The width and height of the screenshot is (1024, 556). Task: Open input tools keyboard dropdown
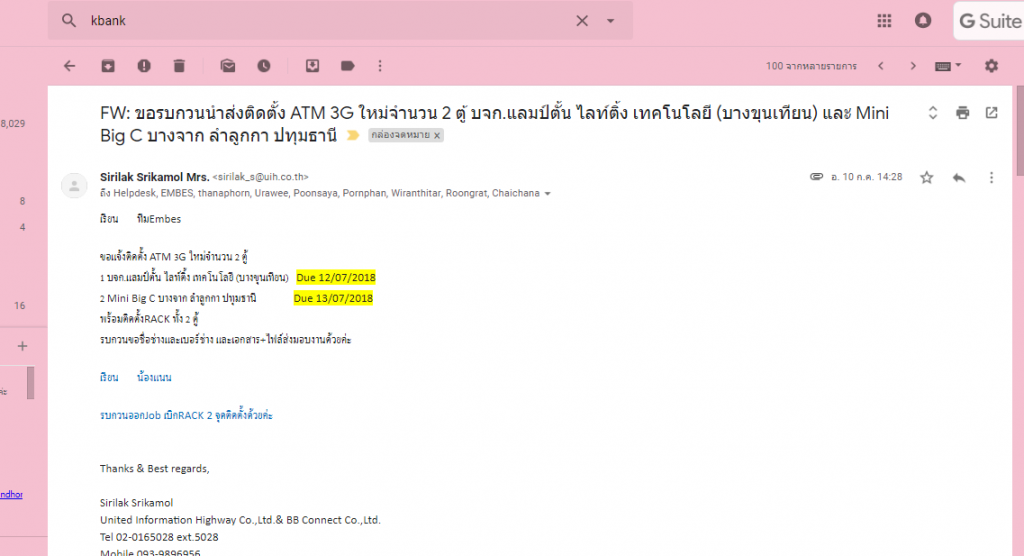pos(948,66)
